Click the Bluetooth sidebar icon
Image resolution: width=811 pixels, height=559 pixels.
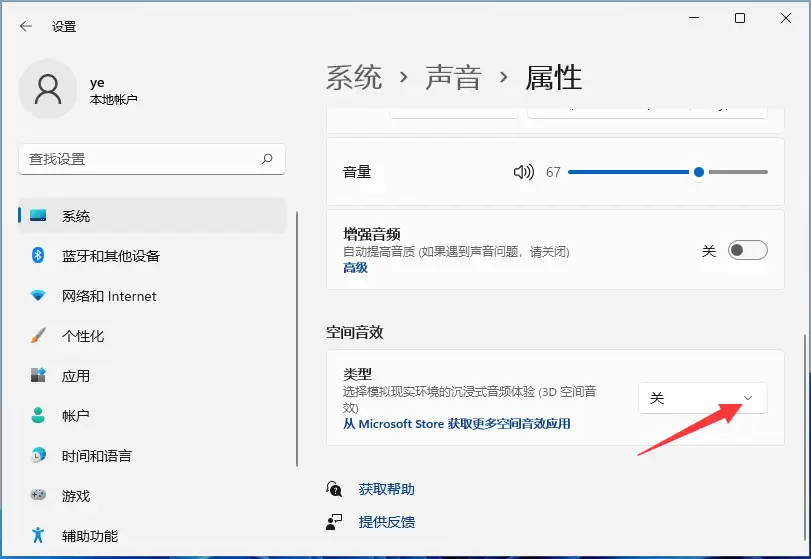click(38, 255)
